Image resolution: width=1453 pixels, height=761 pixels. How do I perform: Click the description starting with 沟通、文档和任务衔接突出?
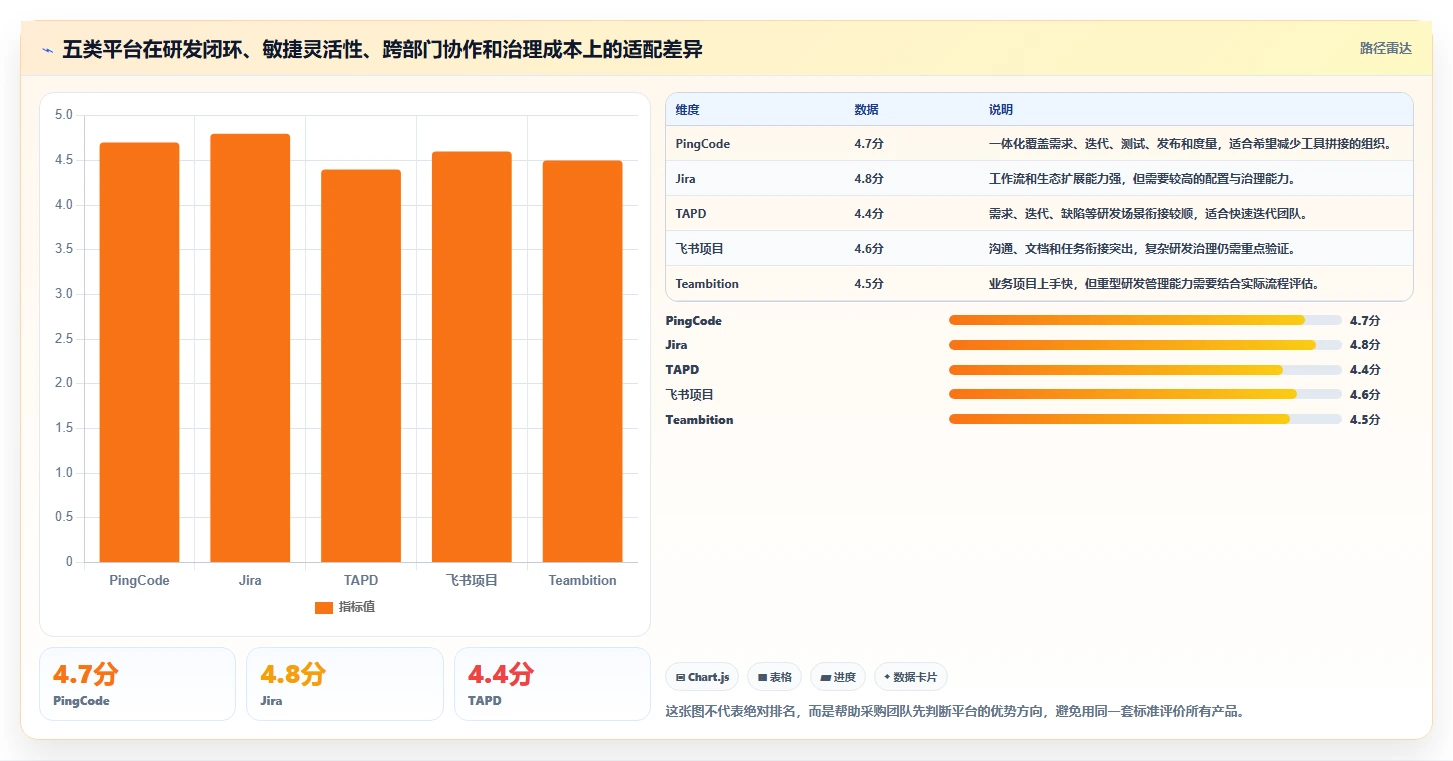1142,249
